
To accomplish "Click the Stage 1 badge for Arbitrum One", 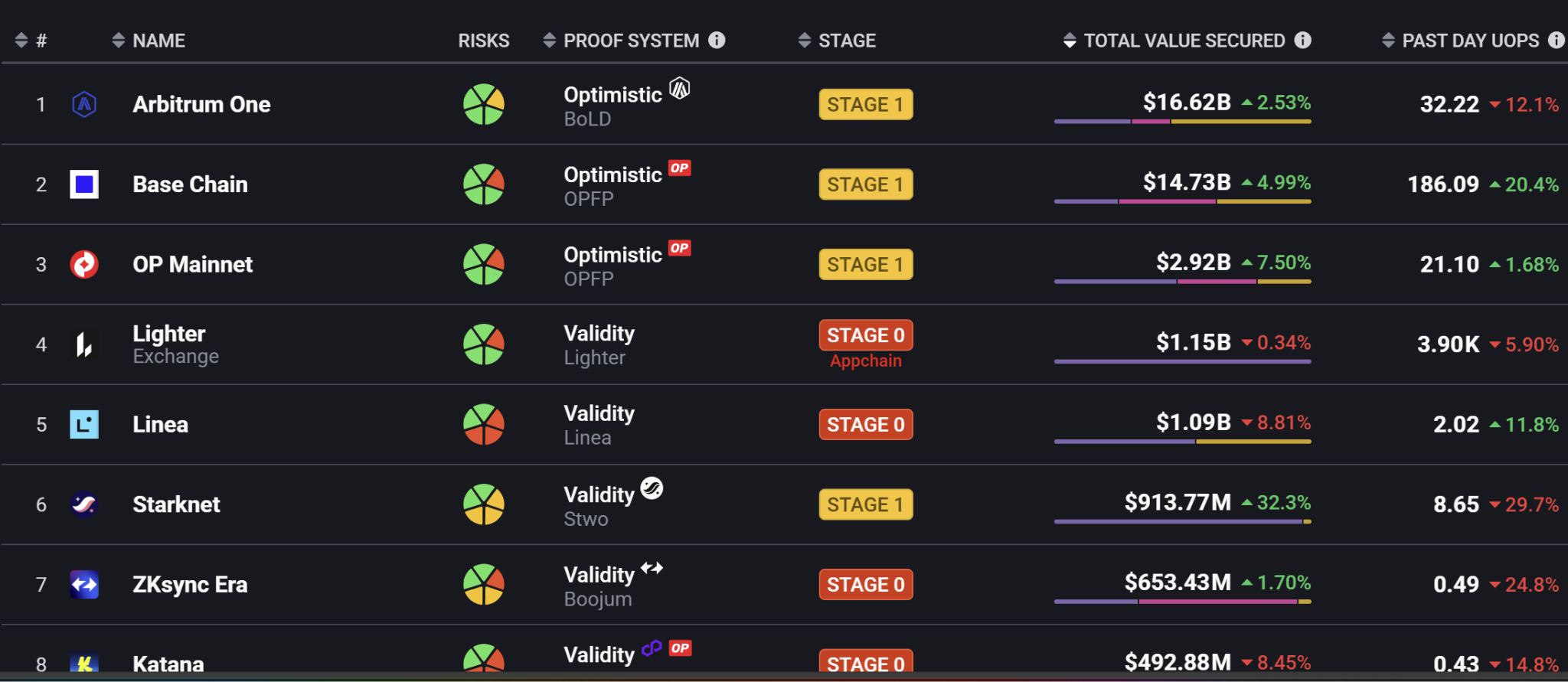I will click(x=866, y=104).
